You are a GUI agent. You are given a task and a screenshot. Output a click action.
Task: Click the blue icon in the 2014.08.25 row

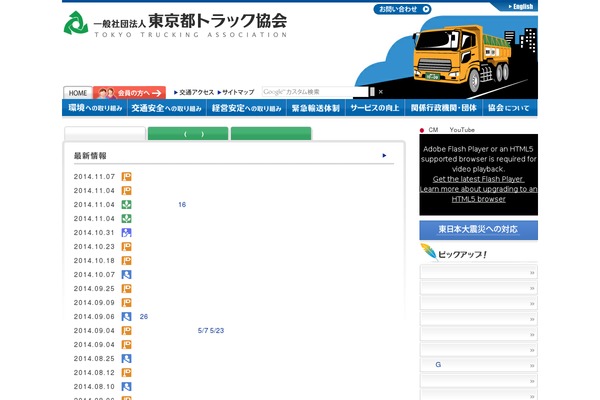pyautogui.click(x=126, y=359)
